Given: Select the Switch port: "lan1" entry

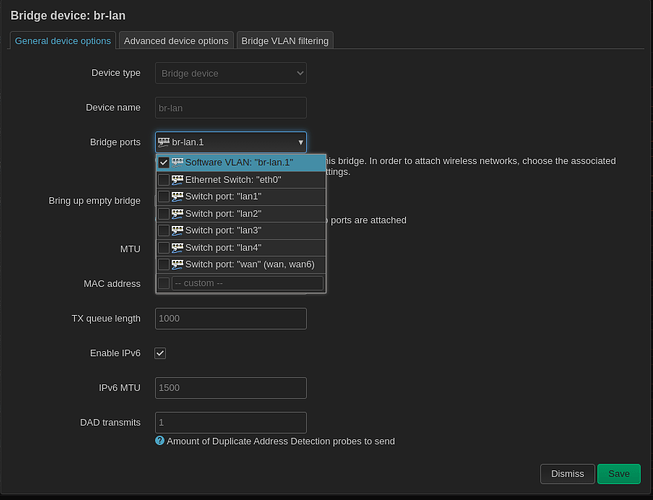Looking at the screenshot, I should (241, 197).
